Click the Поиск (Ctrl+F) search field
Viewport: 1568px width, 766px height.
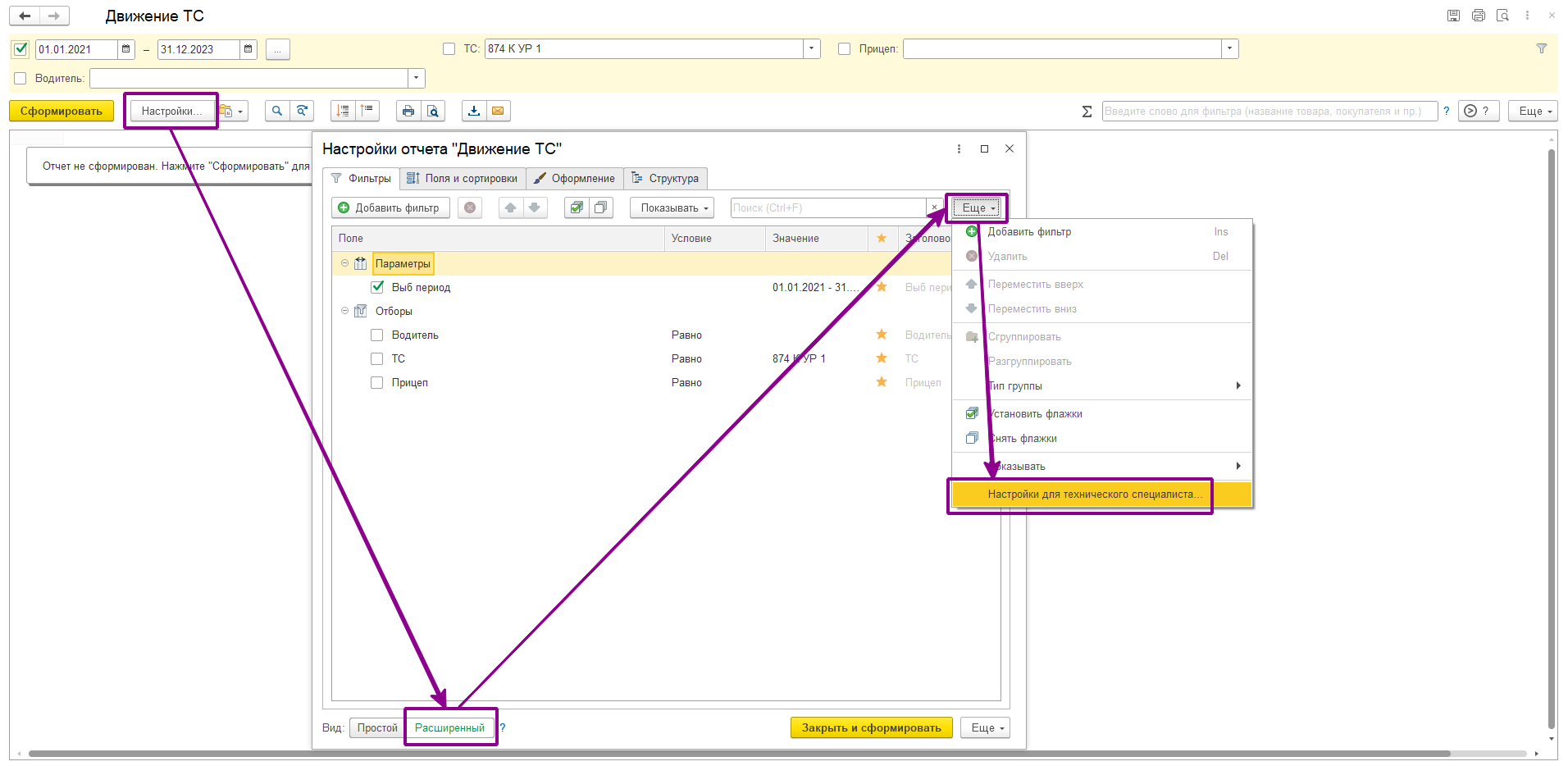pyautogui.click(x=828, y=207)
